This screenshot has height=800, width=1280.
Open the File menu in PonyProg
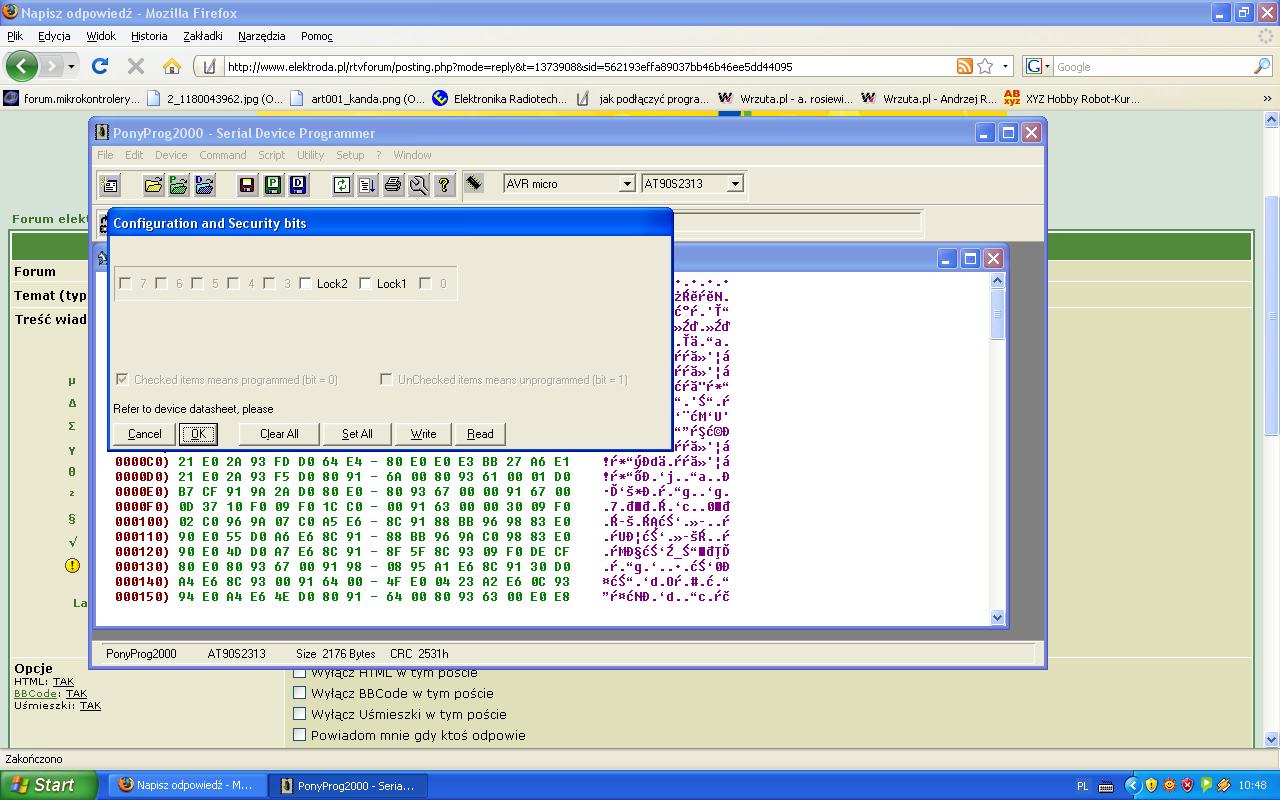pyautogui.click(x=105, y=155)
